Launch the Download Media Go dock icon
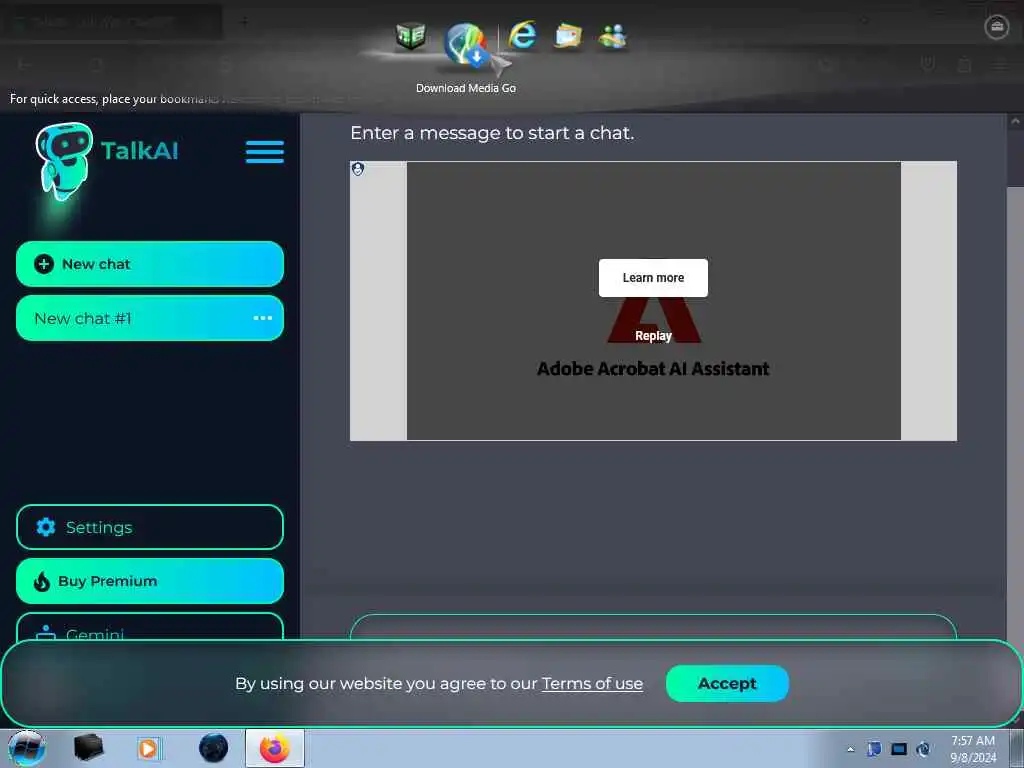Image resolution: width=1024 pixels, height=768 pixels. [465, 44]
